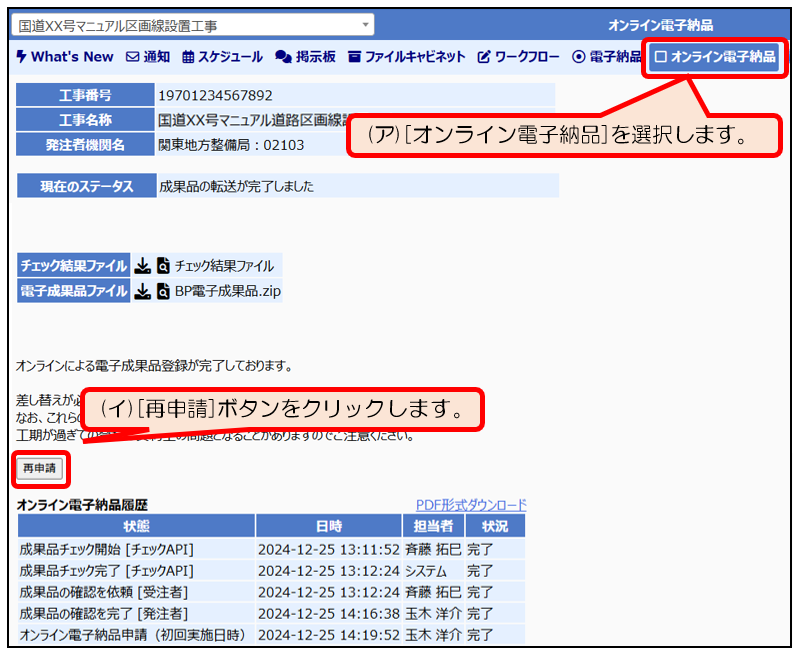801x659 pixels.
Task: Open ワークフロー in the navigation bar
Action: (518, 57)
